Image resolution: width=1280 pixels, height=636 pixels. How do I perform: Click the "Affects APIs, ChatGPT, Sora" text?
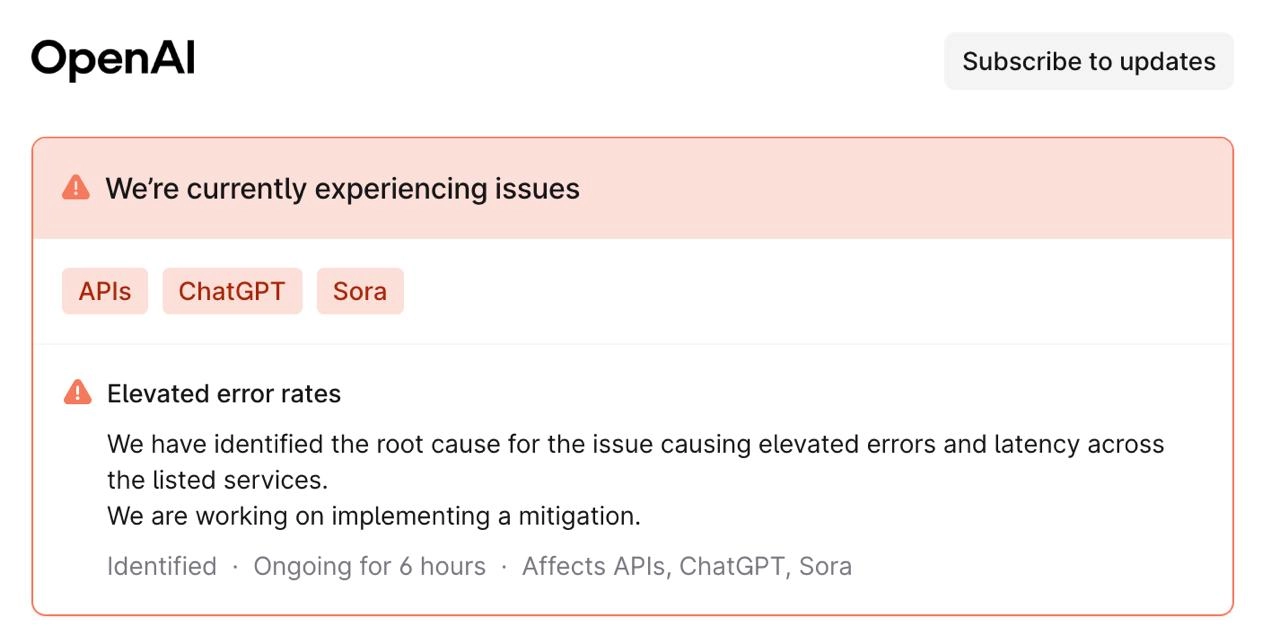(x=687, y=566)
